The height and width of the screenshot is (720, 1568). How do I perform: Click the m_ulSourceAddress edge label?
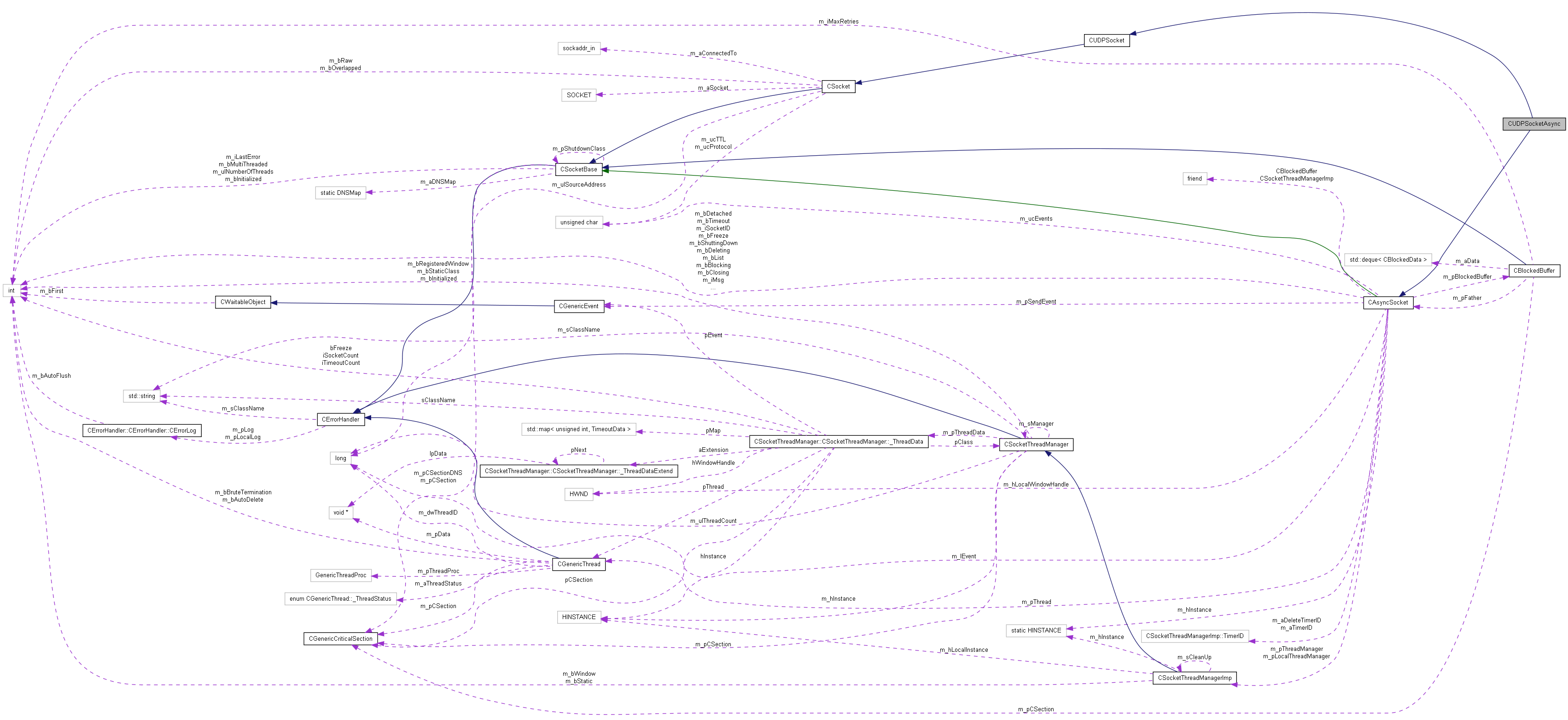click(578, 185)
